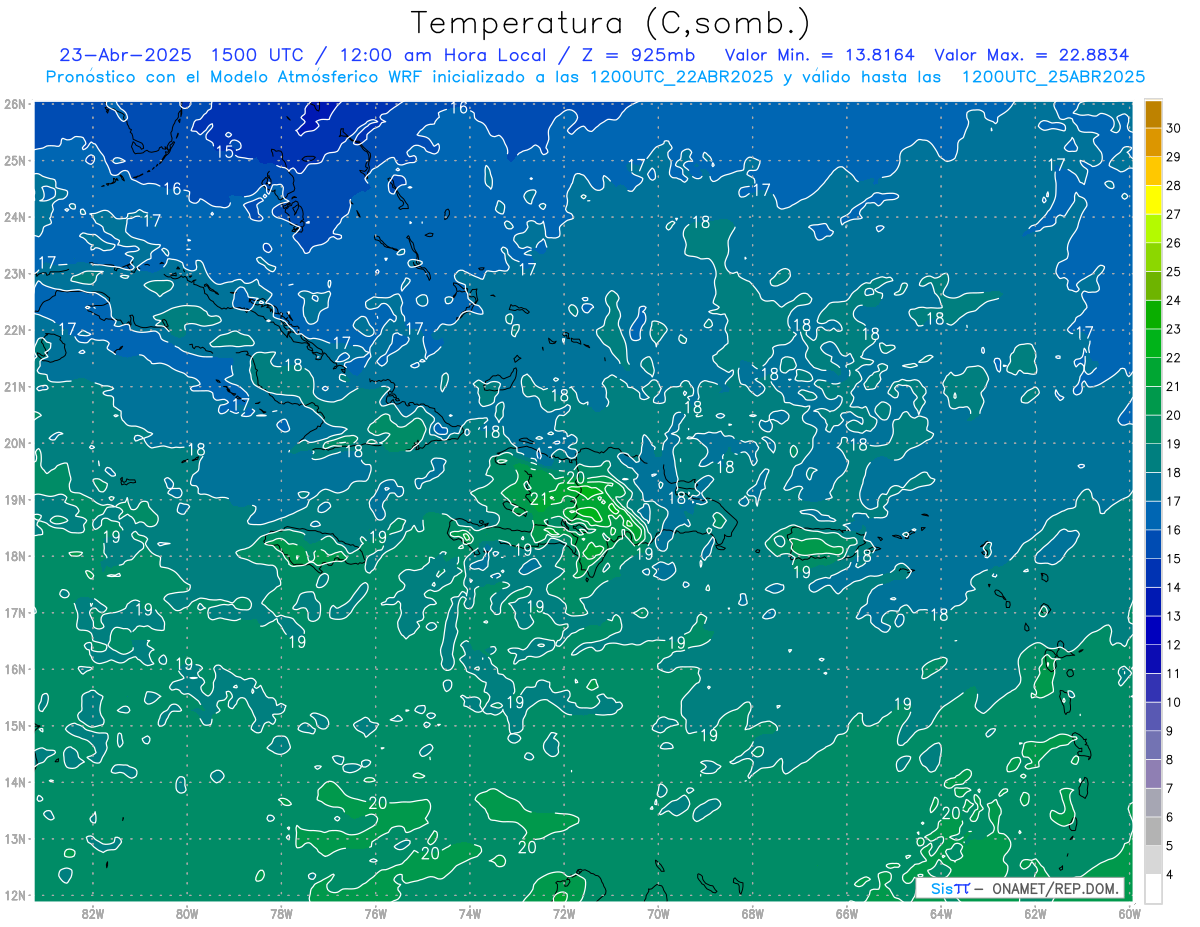
Task: Click the "64W" longitude axis label
Action: tap(940, 913)
